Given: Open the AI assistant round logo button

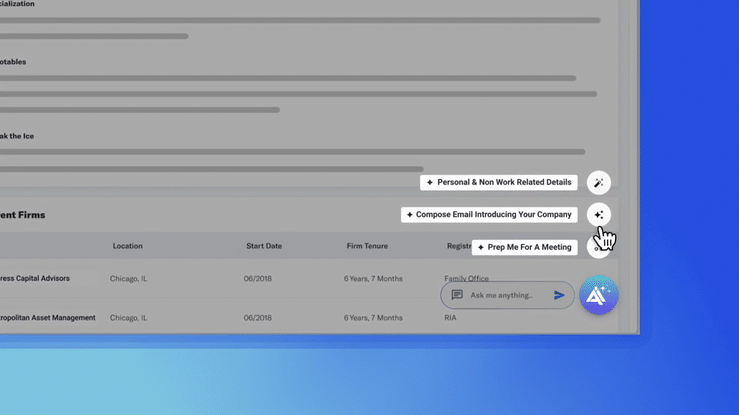Looking at the screenshot, I should (598, 295).
